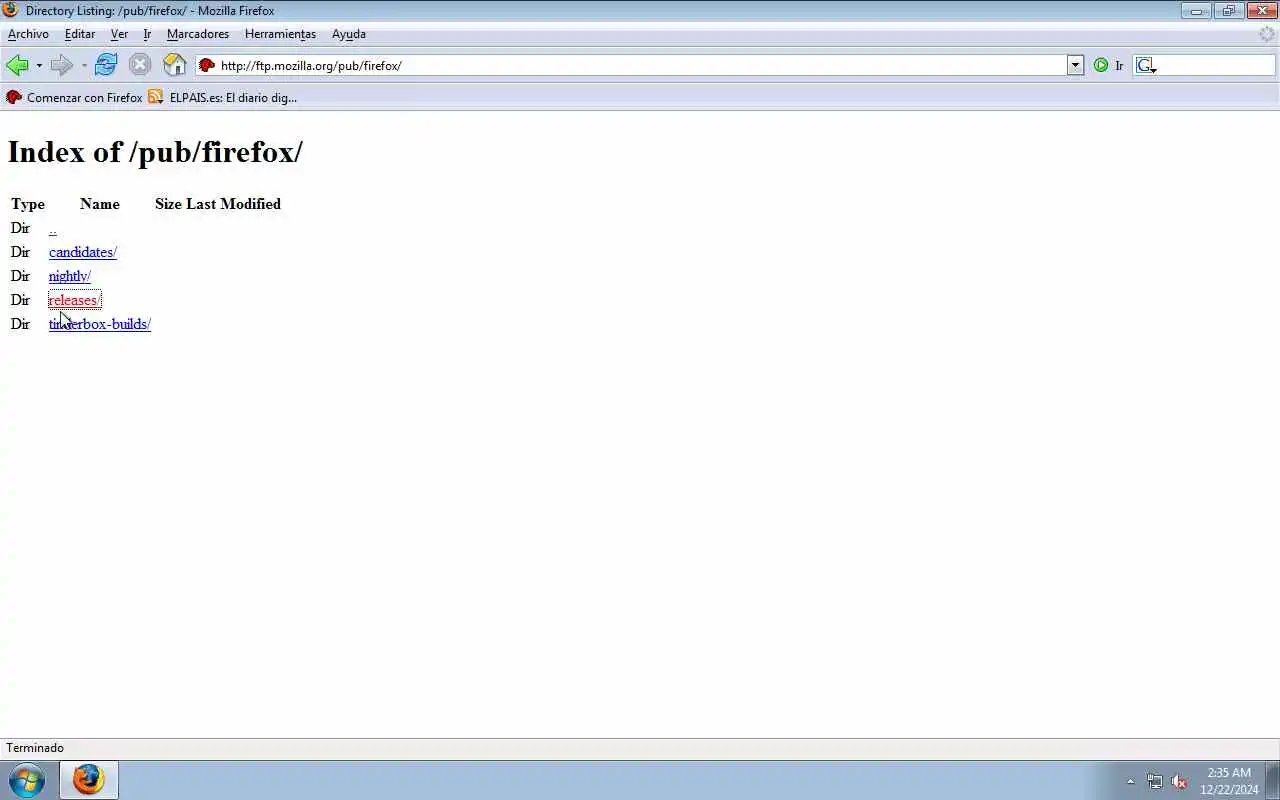Open Comenzar con Firefox bookmark
Image resolution: width=1280 pixels, height=800 pixels.
(74, 97)
